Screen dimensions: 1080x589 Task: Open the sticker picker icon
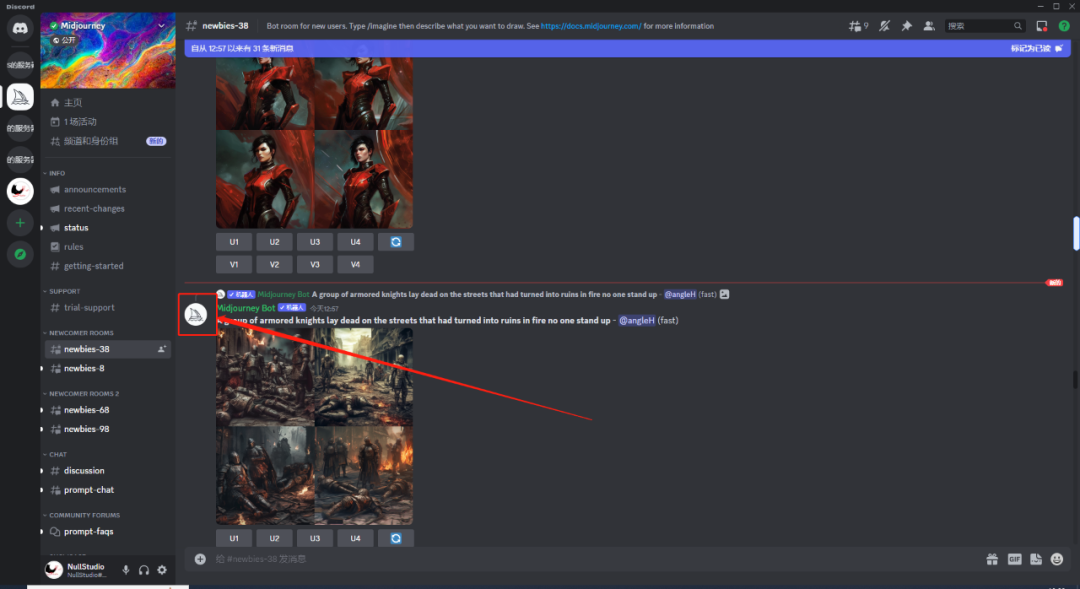1036,559
